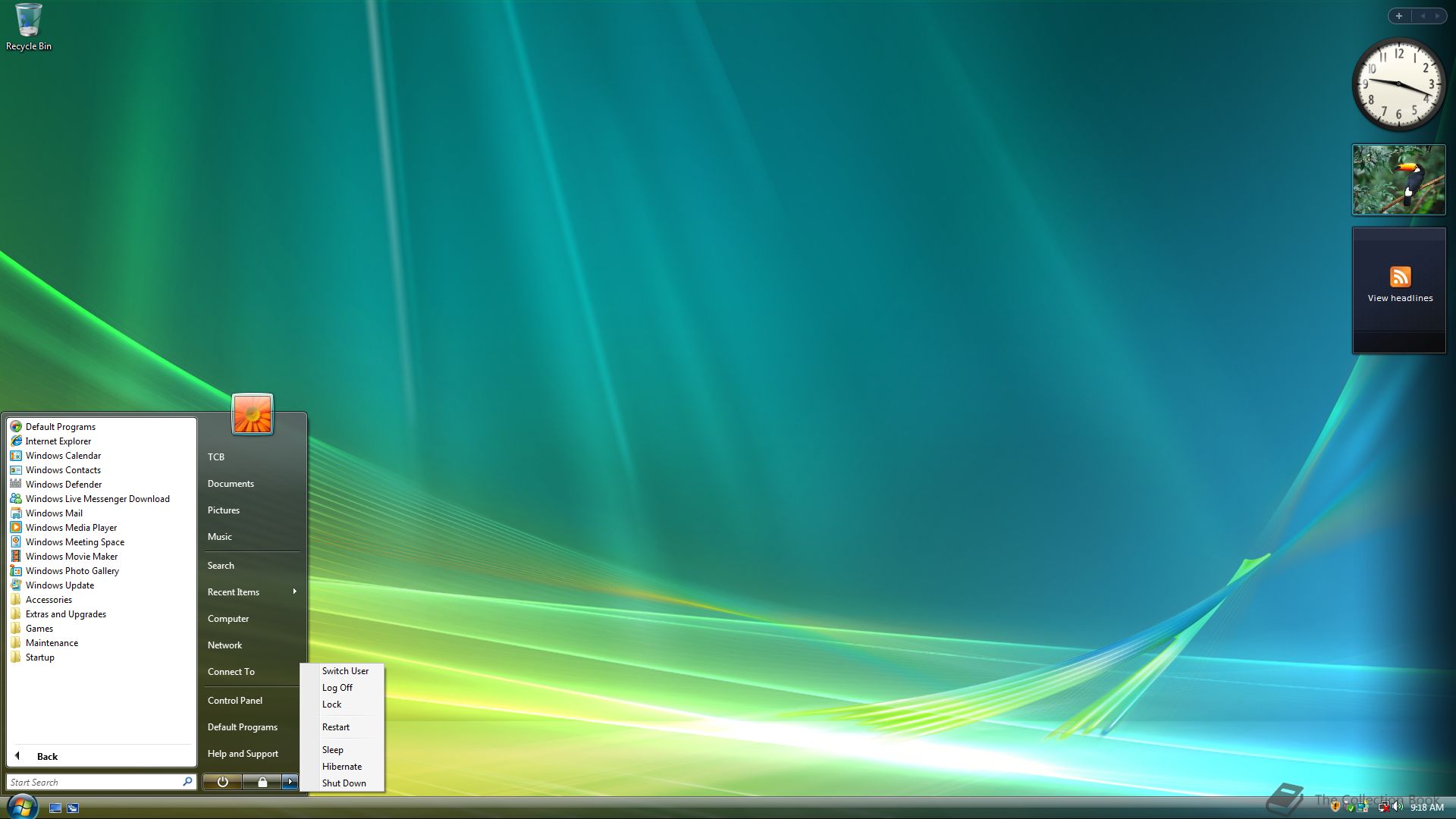This screenshot has height=819, width=1456.
Task: Select Log Off from power menu
Action: pyautogui.click(x=337, y=688)
